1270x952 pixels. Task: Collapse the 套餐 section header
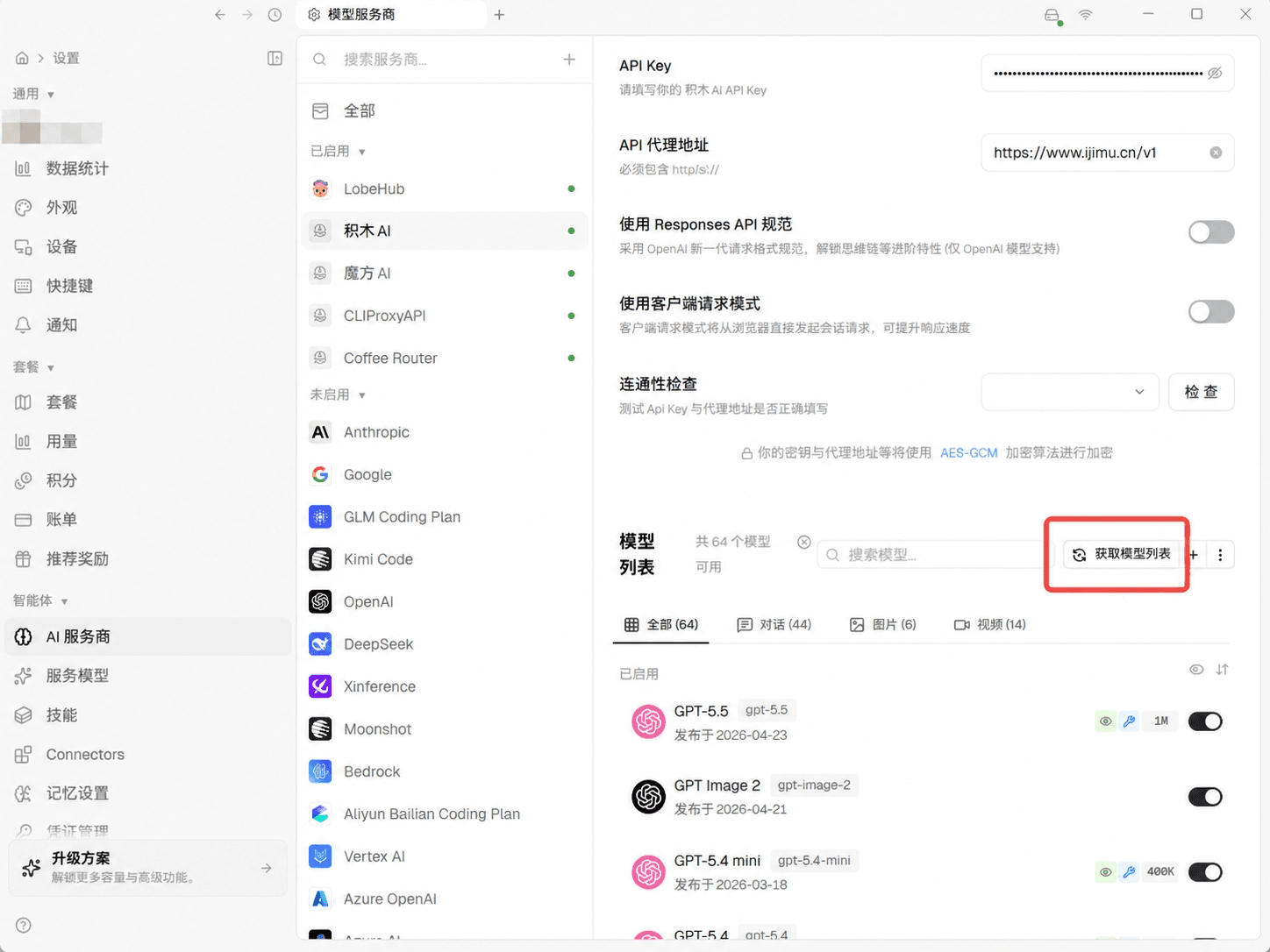coord(33,367)
